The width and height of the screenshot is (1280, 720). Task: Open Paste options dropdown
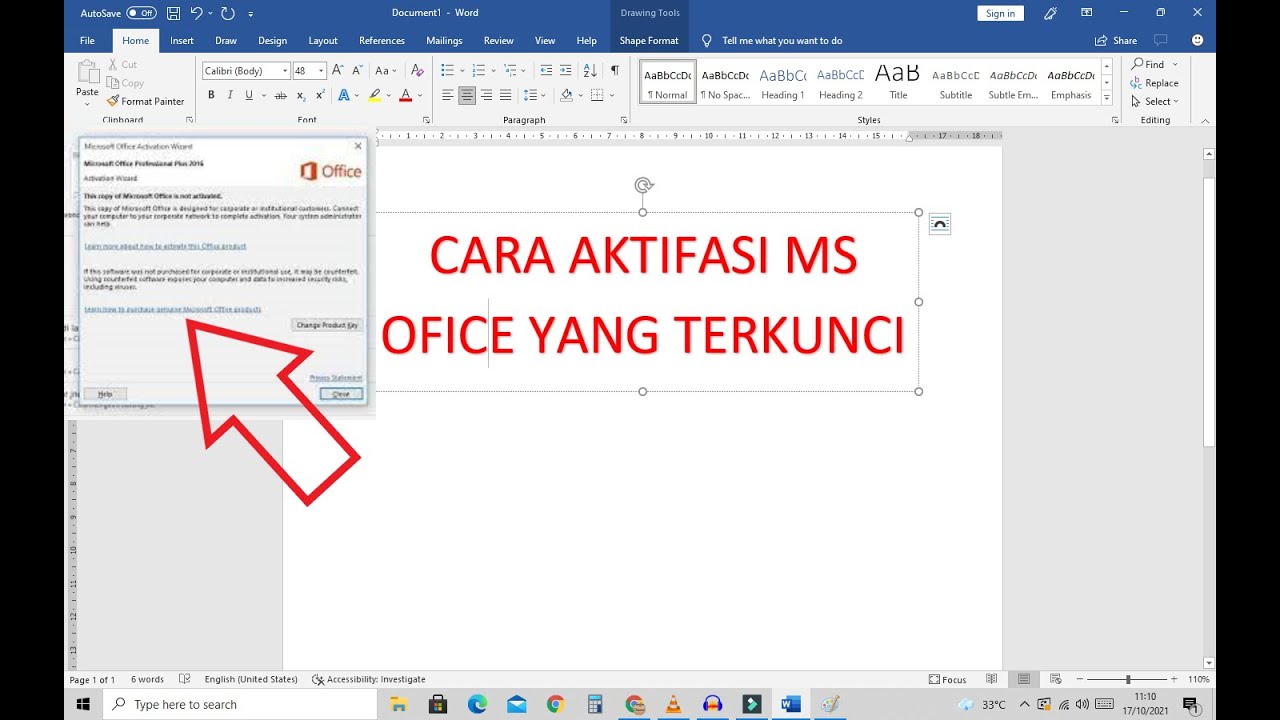tap(87, 103)
